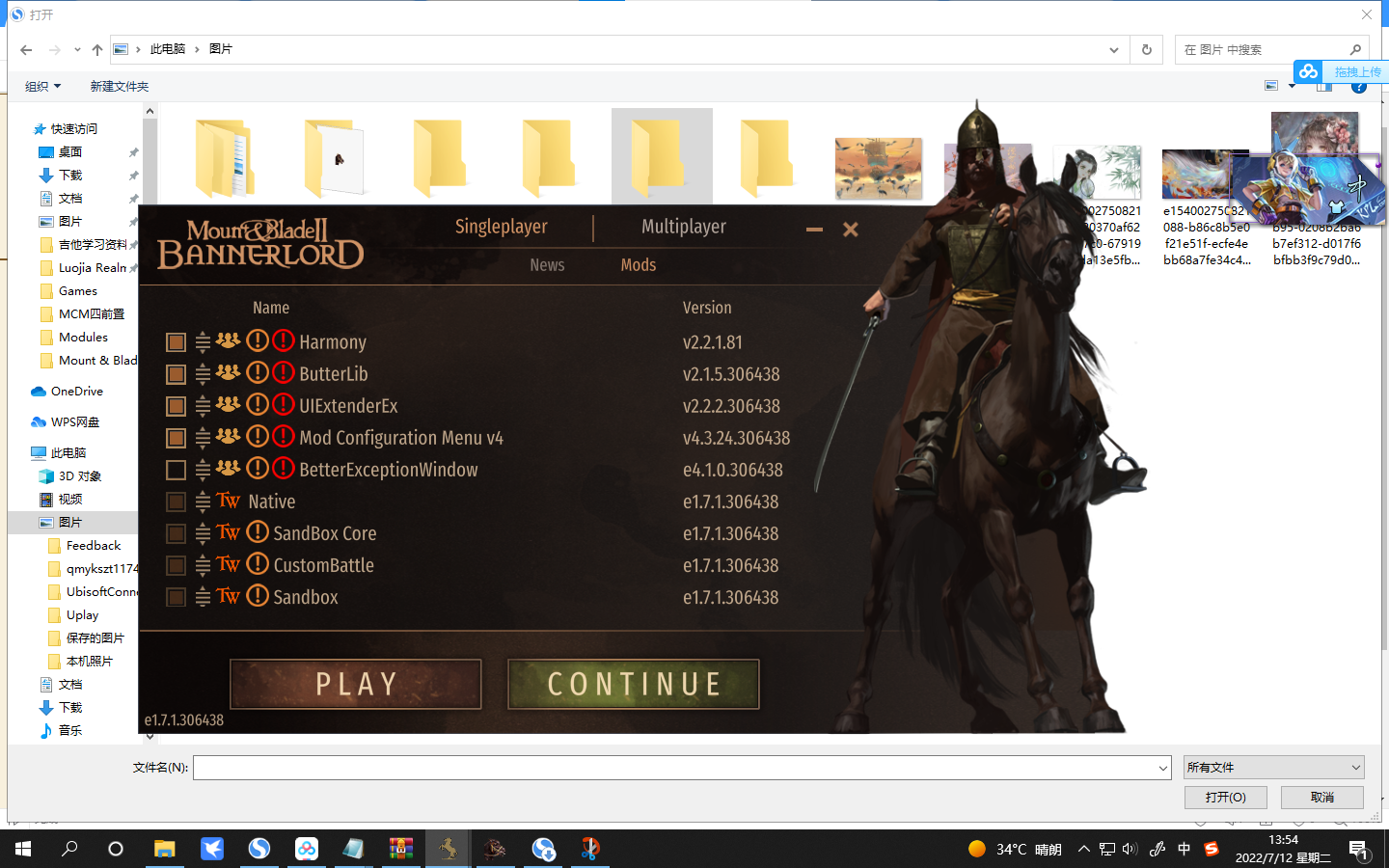Click the red warning icon beside Harmony
1389x868 pixels.
coord(283,340)
